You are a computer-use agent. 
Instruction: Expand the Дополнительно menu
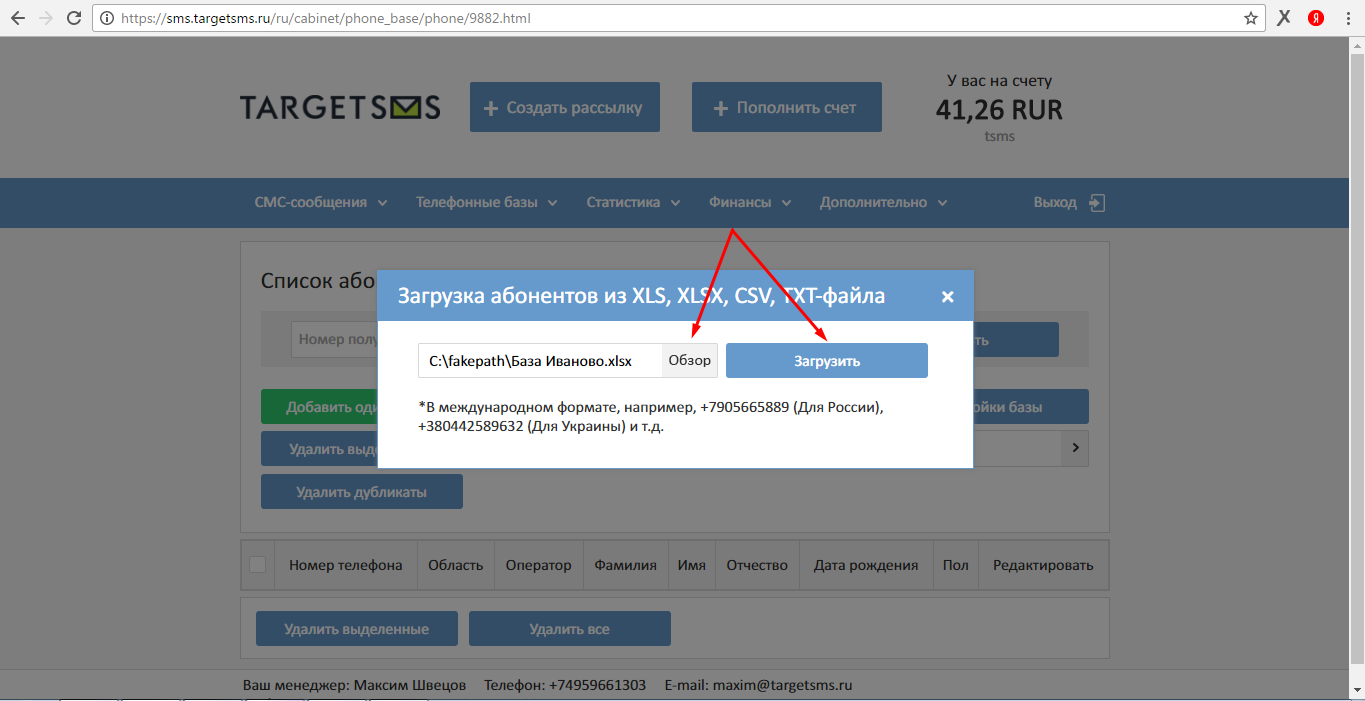coord(884,203)
